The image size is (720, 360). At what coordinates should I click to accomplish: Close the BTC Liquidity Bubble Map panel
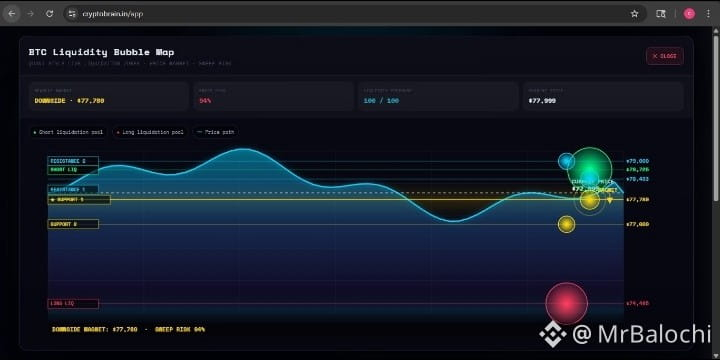tap(664, 56)
